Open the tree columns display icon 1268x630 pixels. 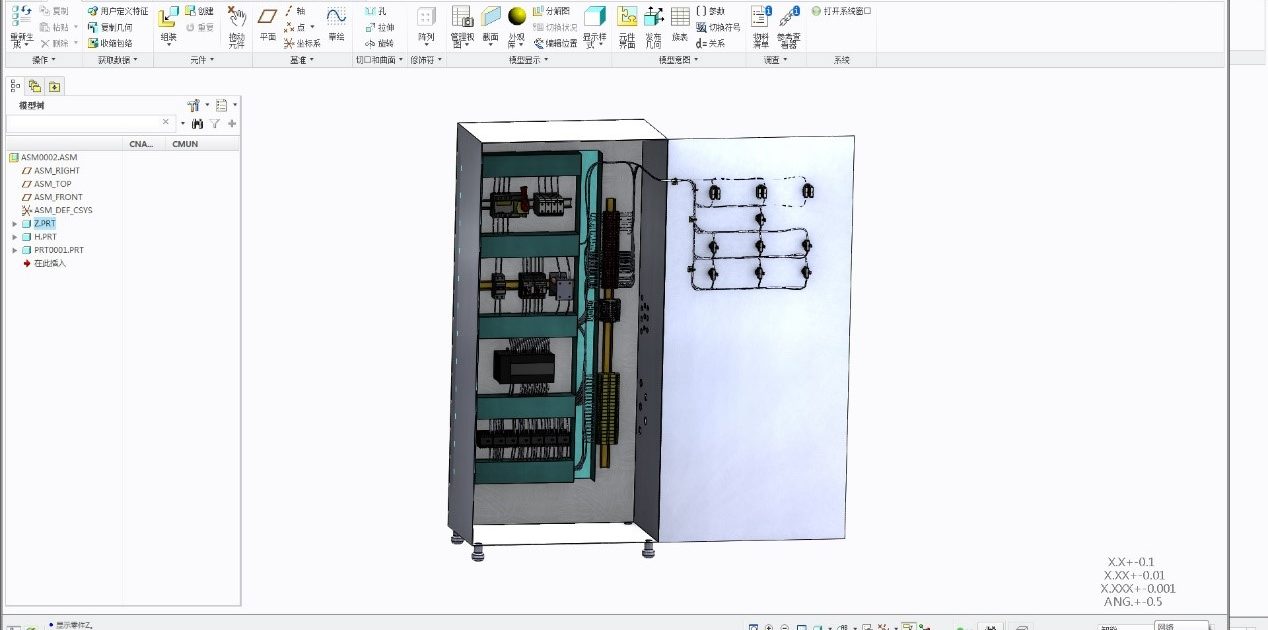click(x=222, y=104)
